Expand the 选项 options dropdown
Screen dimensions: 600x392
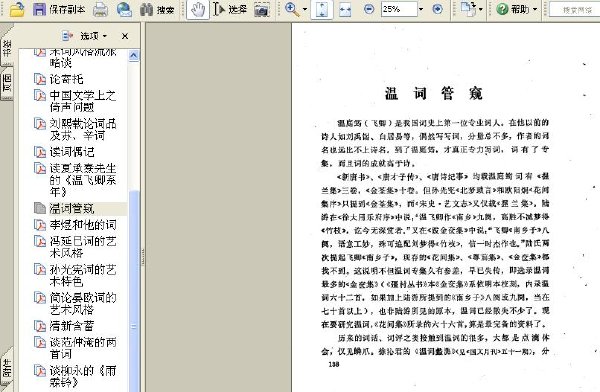(x=85, y=36)
